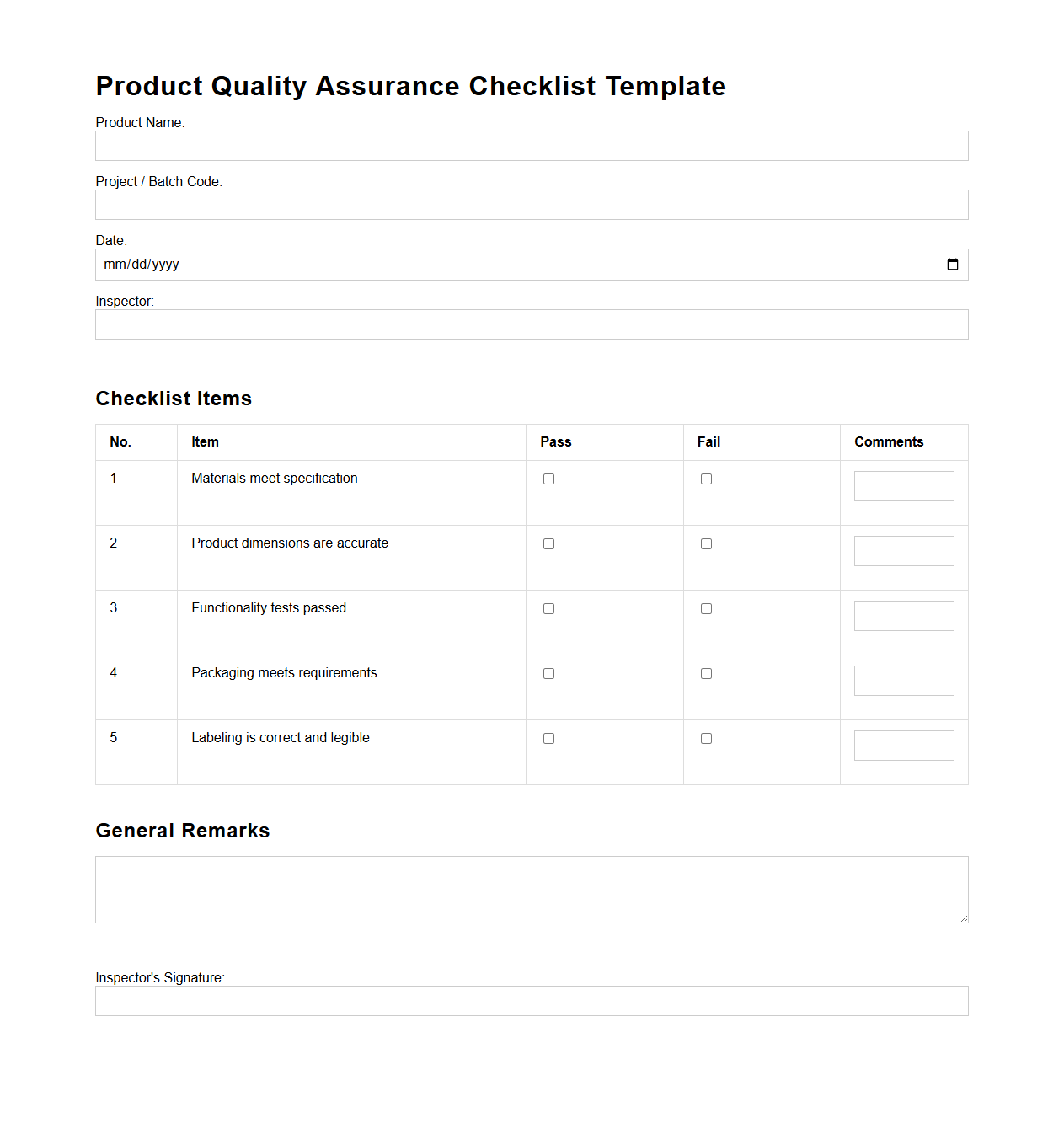Check the Fail box for Product dimensions are accurate
Viewport: 1064px width, 1134px height.
click(x=706, y=543)
